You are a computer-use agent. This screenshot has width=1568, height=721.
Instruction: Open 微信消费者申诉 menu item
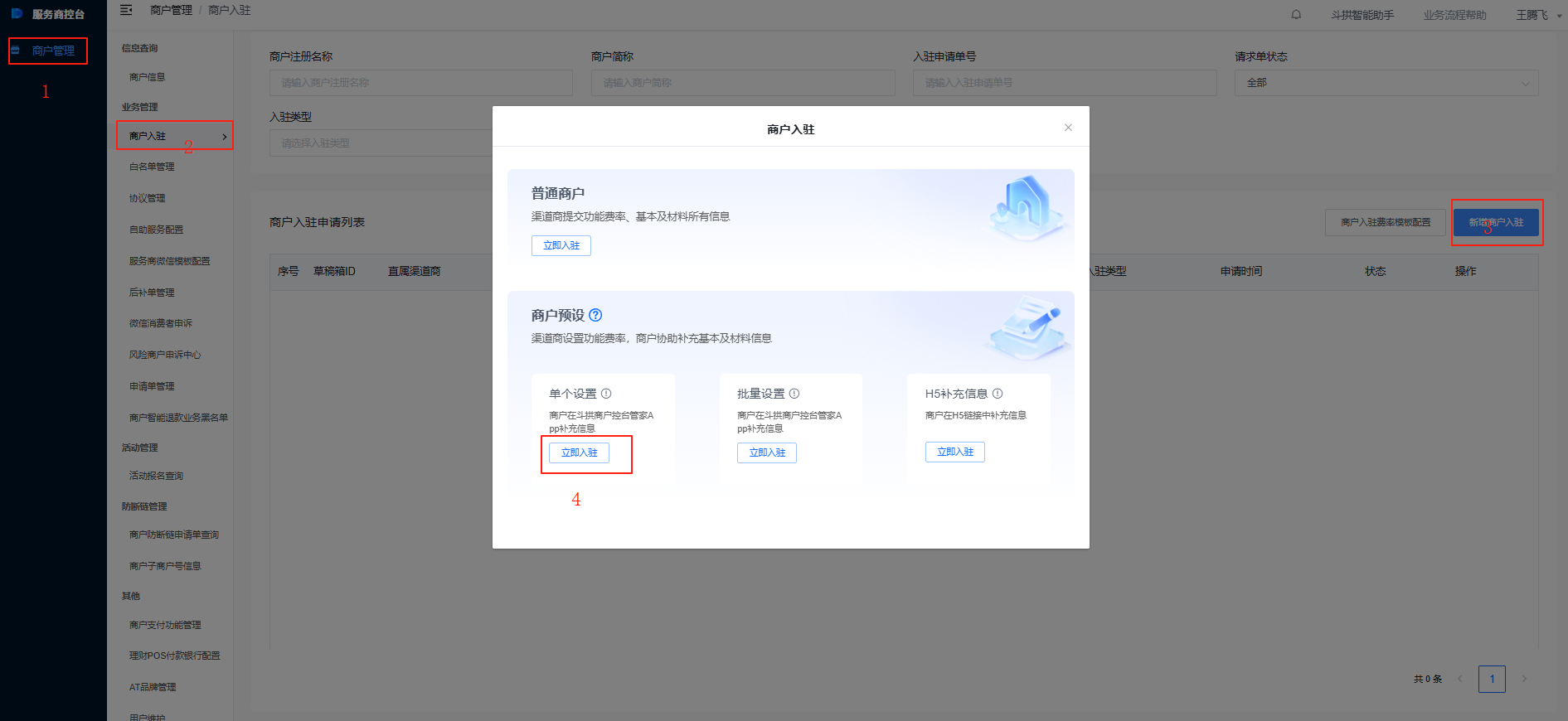coord(160,323)
